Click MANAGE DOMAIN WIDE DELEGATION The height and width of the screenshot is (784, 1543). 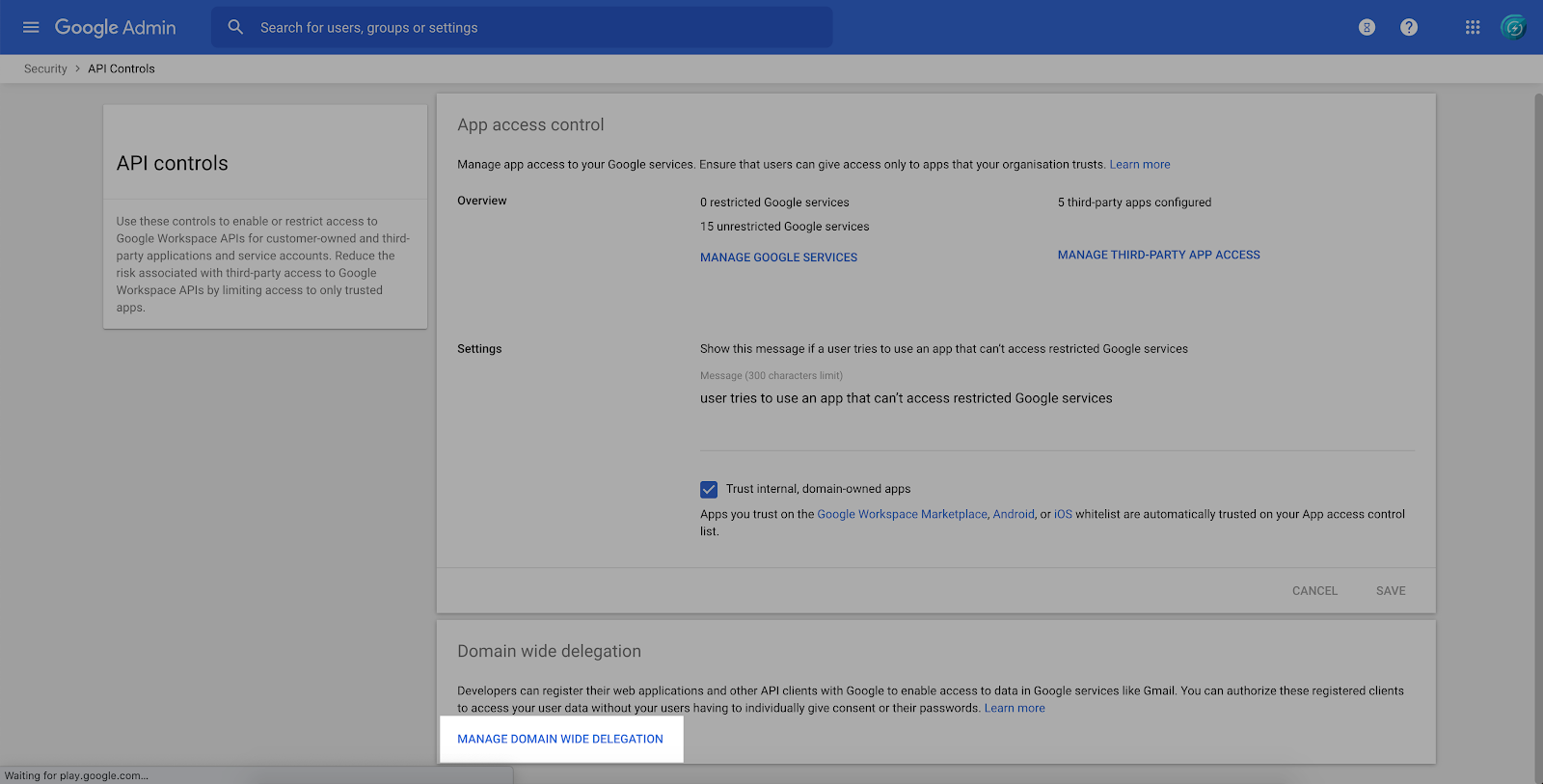coord(560,739)
